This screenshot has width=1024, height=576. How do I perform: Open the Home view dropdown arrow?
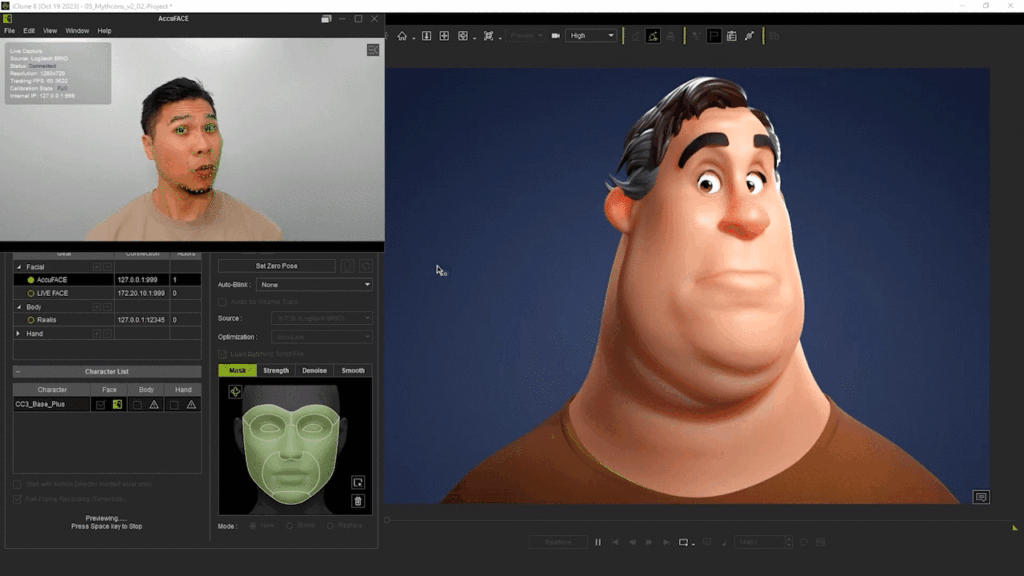click(x=413, y=38)
